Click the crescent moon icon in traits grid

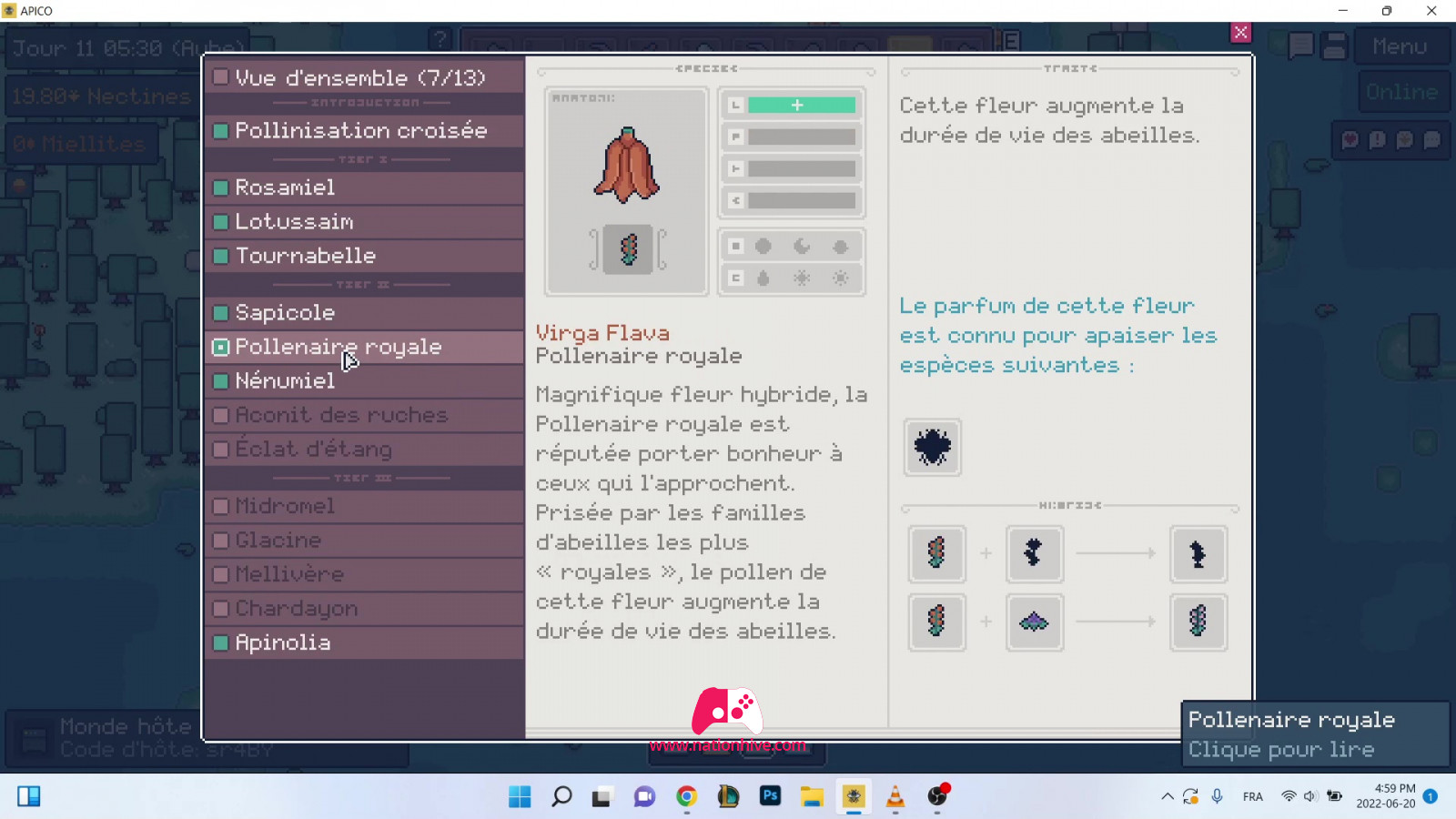[802, 247]
